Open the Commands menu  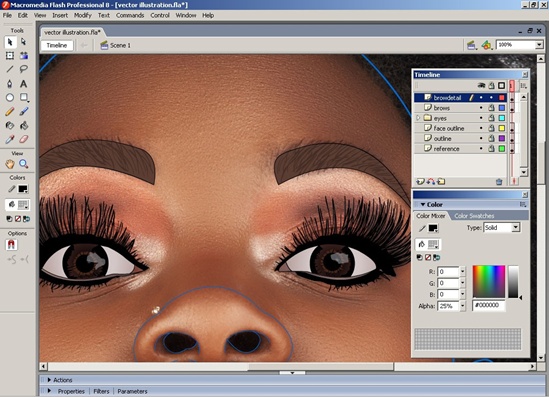130,15
